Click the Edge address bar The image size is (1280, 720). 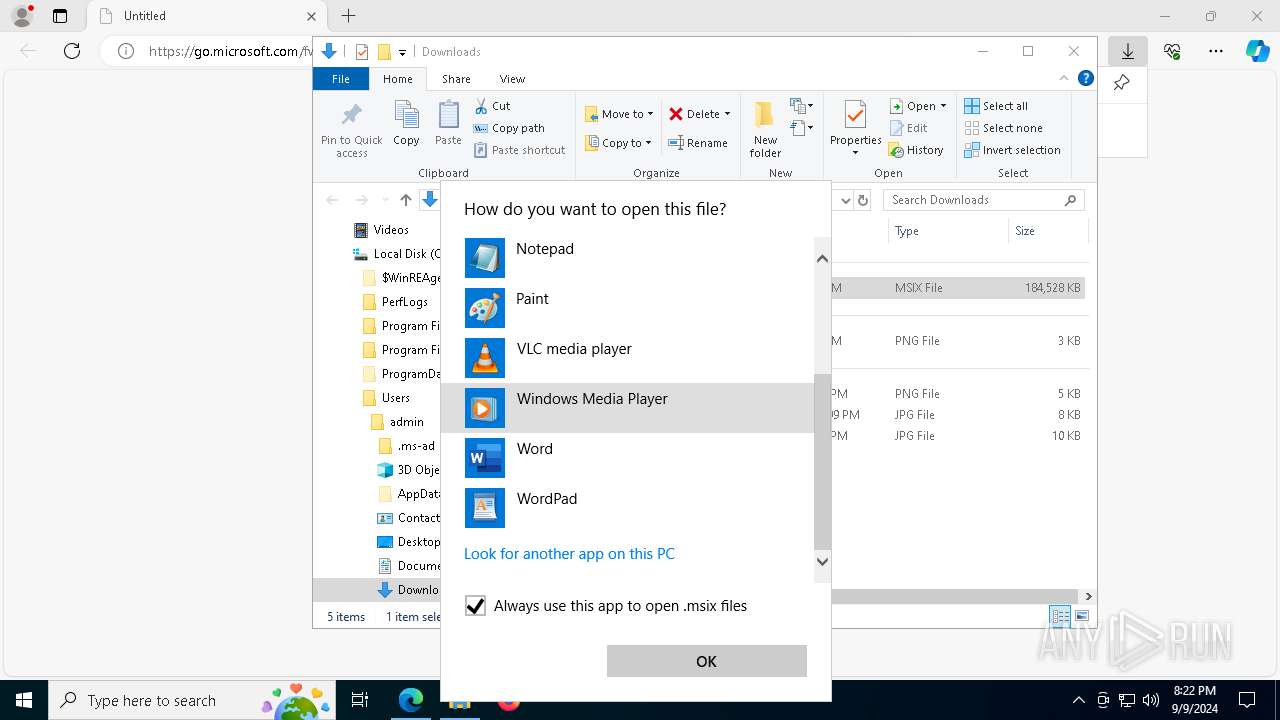(x=230, y=51)
